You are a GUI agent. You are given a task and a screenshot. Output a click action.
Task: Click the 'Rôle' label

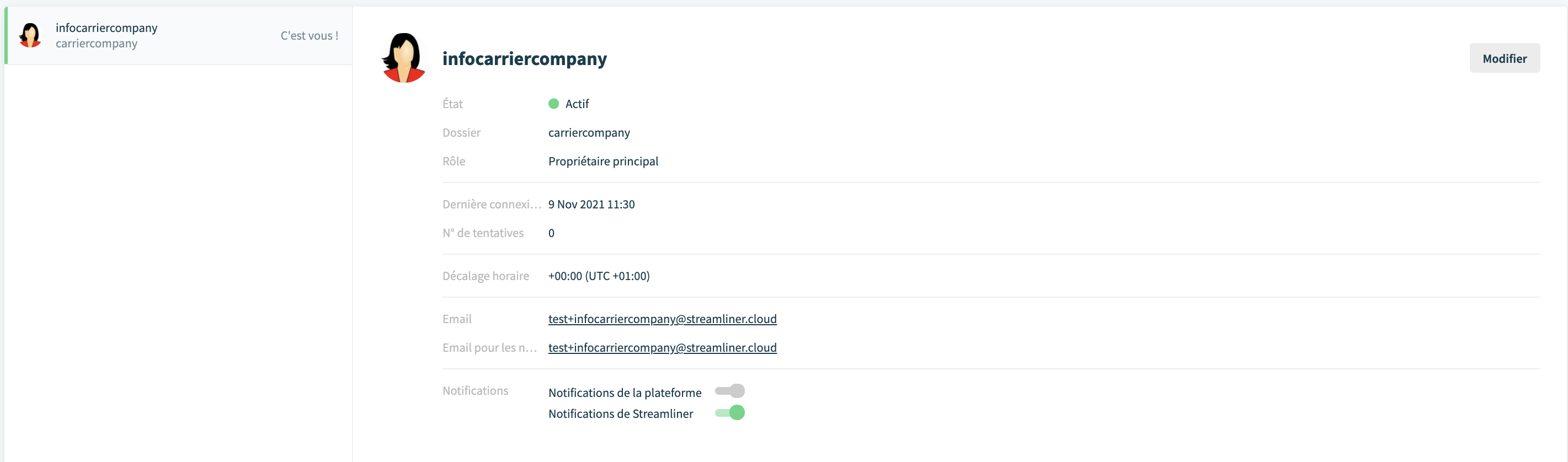pos(454,162)
